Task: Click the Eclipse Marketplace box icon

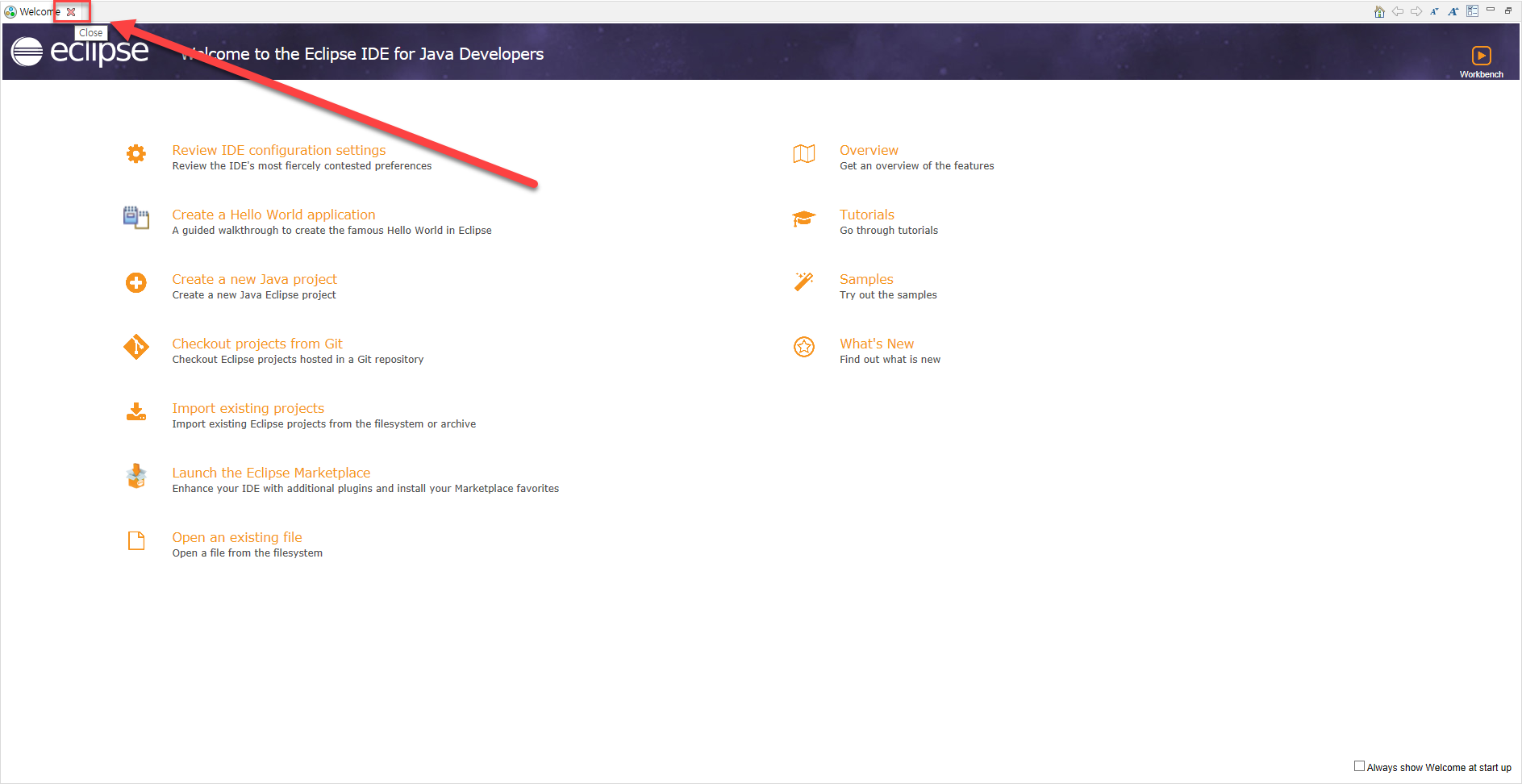Action: point(136,476)
